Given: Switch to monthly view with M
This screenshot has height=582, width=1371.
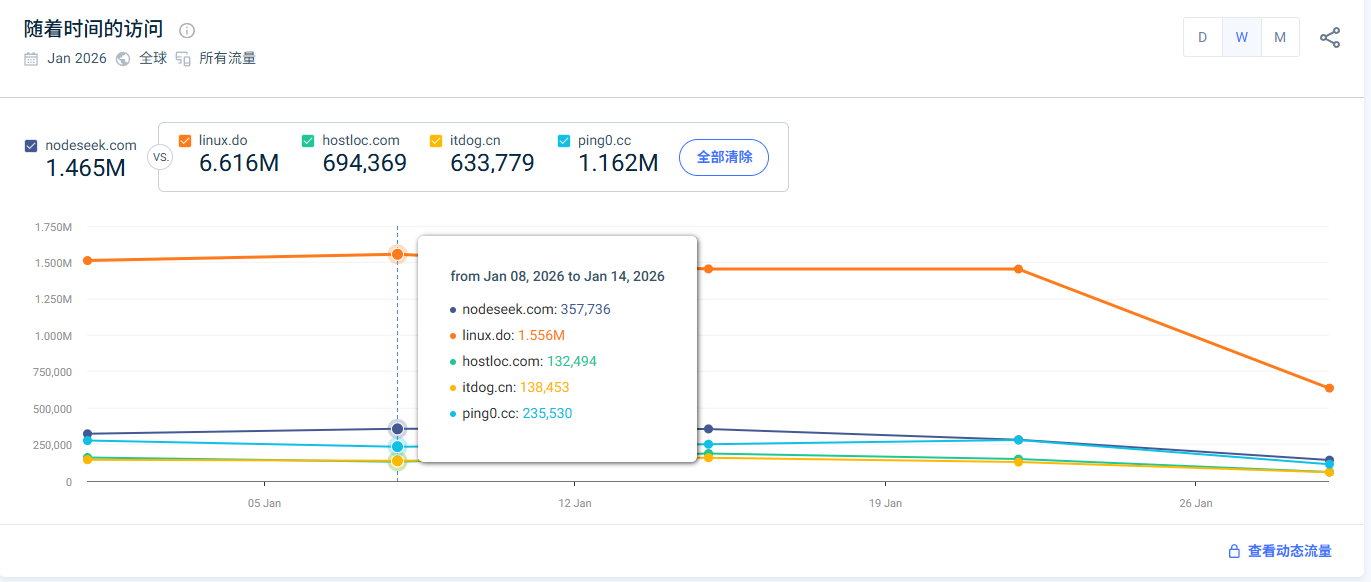Looking at the screenshot, I should [x=1280, y=37].
